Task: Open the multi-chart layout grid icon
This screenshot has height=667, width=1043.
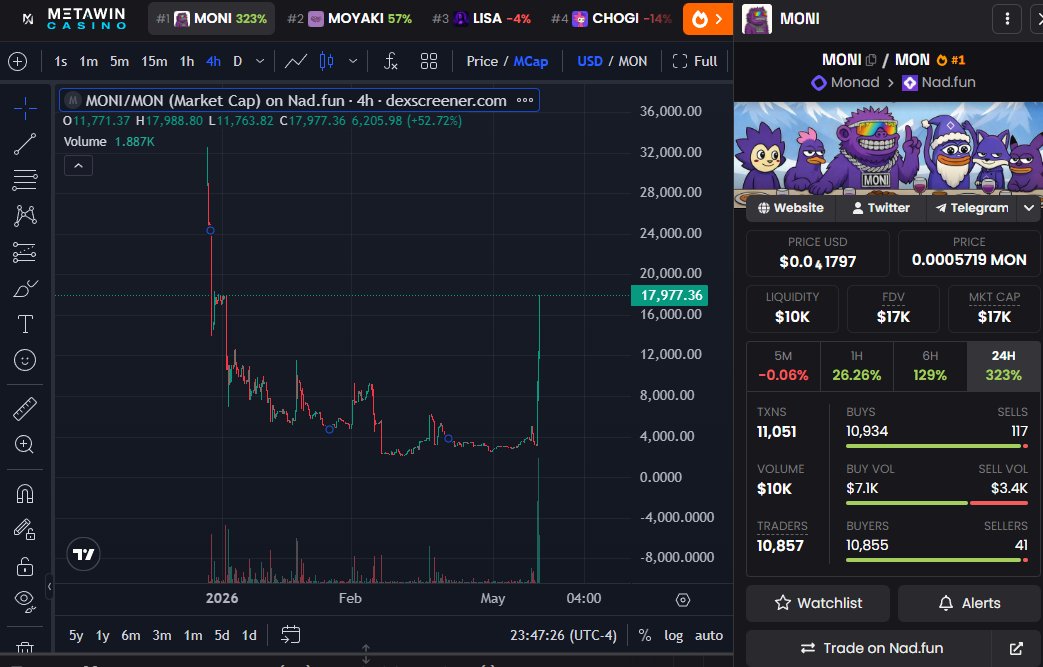Action: (429, 61)
